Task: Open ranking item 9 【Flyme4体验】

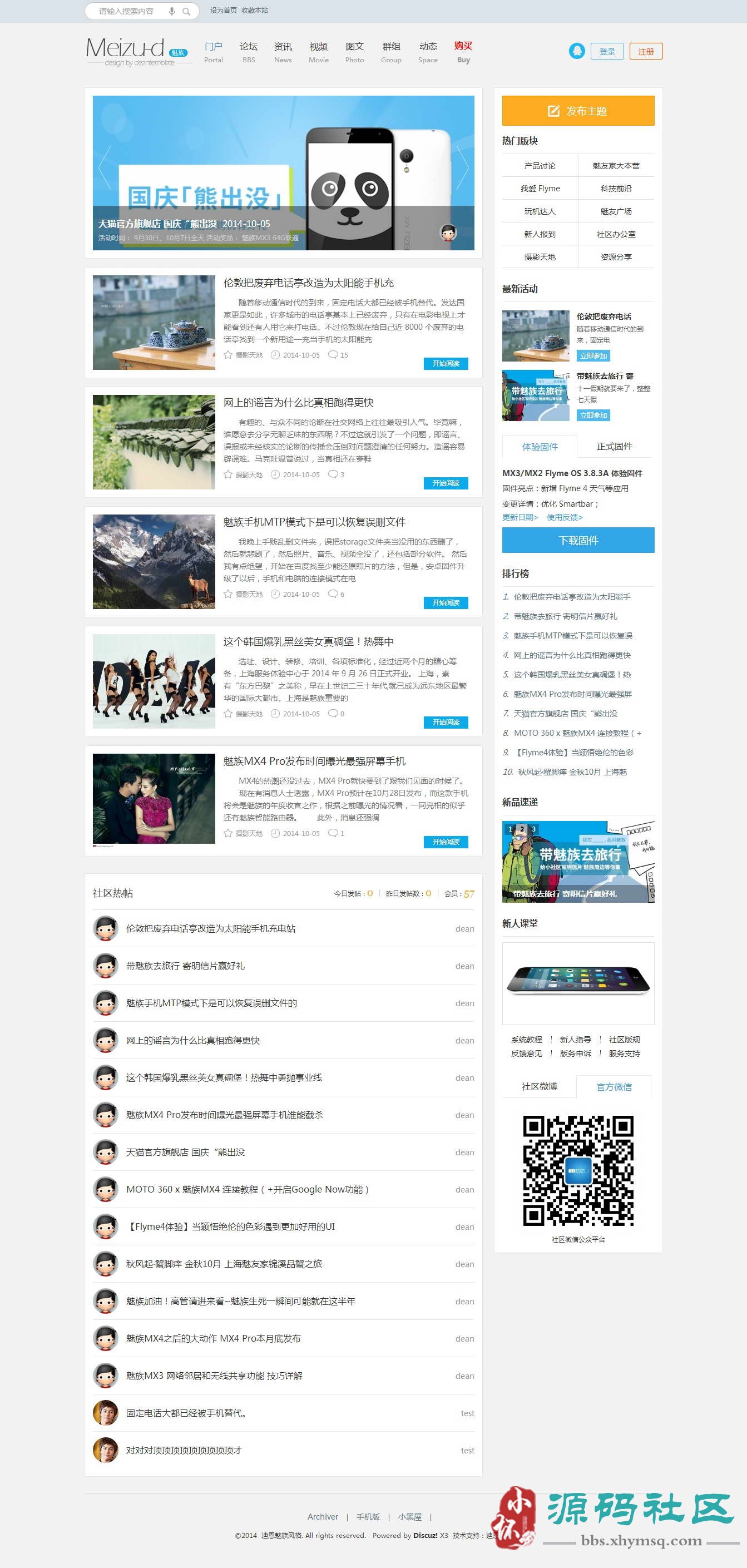Action: (574, 753)
